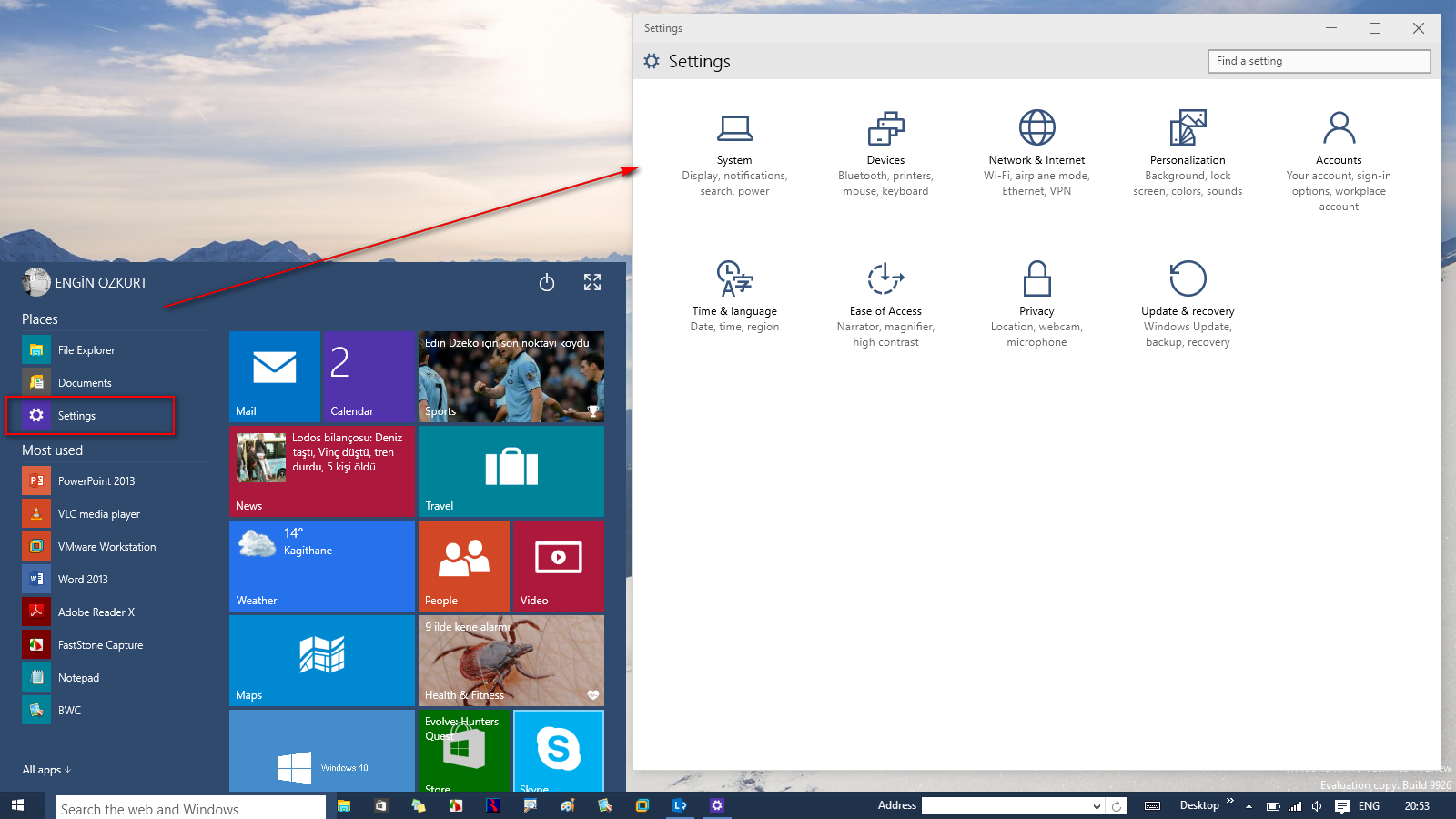The width and height of the screenshot is (1456, 819).
Task: Open the Sports live tile
Action: 511,377
